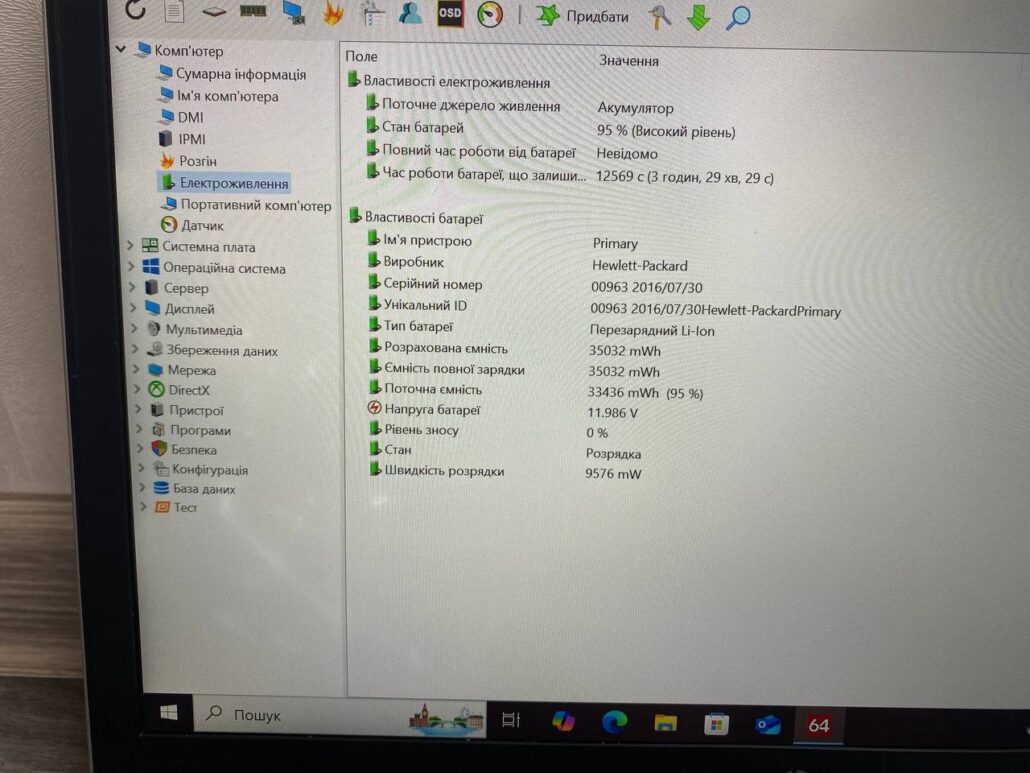
Task: Open the Report document toolbar icon
Action: pyautogui.click(x=174, y=11)
